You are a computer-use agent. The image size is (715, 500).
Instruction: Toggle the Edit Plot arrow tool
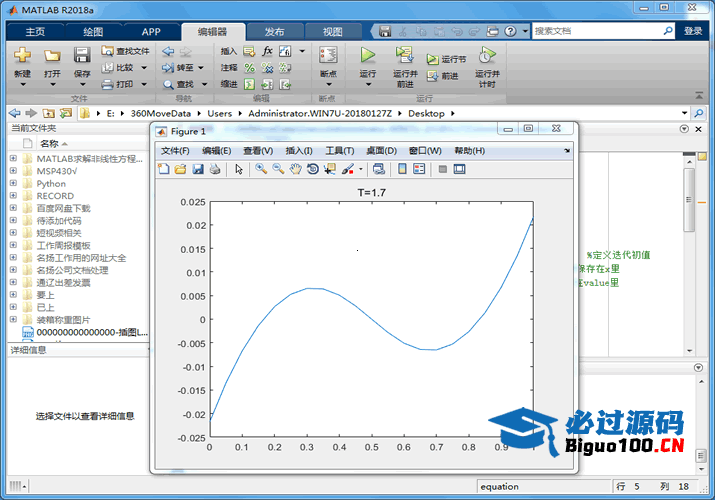click(x=239, y=169)
